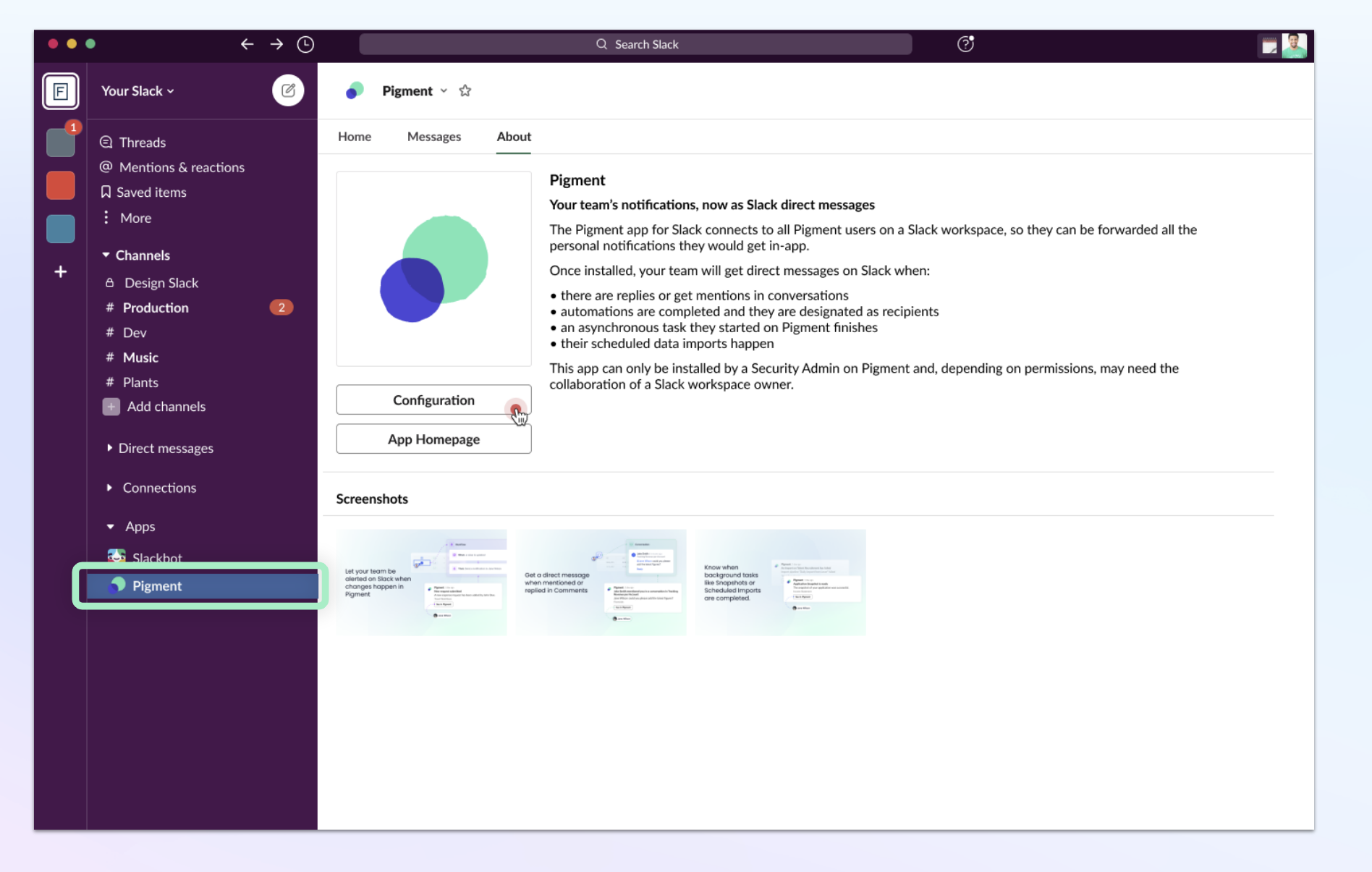1372x872 pixels.
Task: Select Pigment in the Apps list
Action: (202, 586)
